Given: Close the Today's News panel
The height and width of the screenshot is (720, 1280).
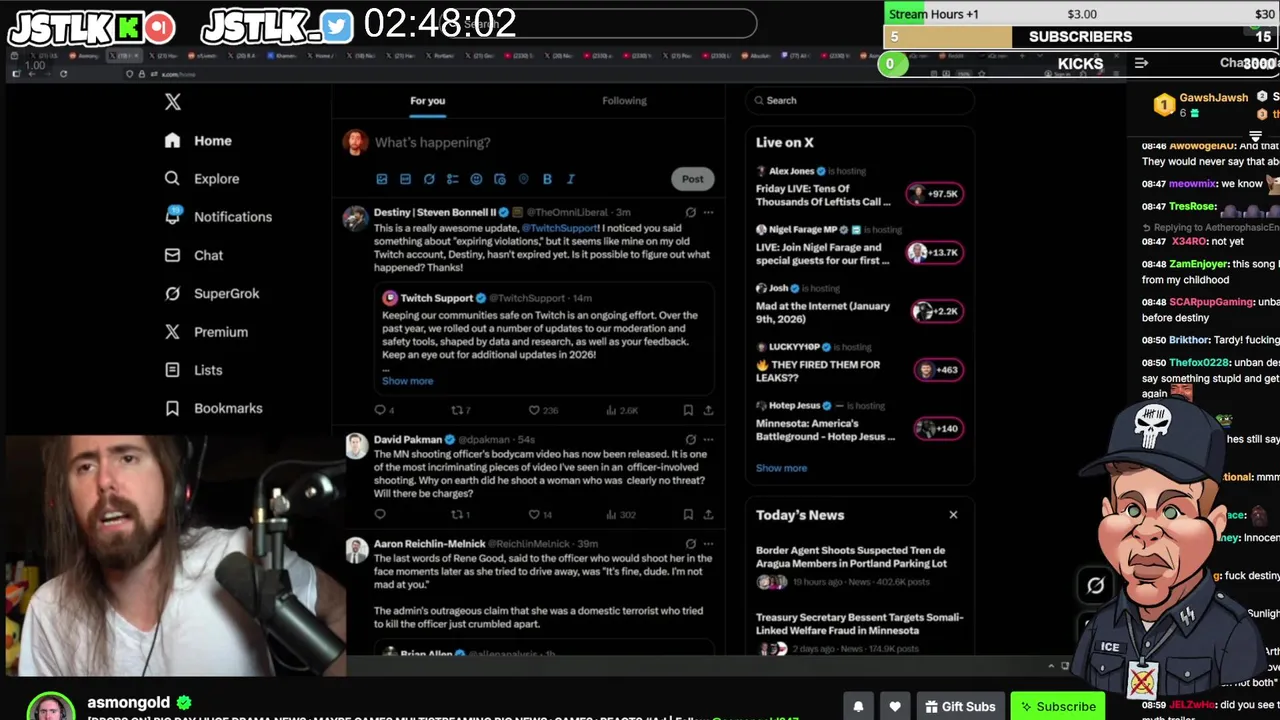Looking at the screenshot, I should point(953,515).
